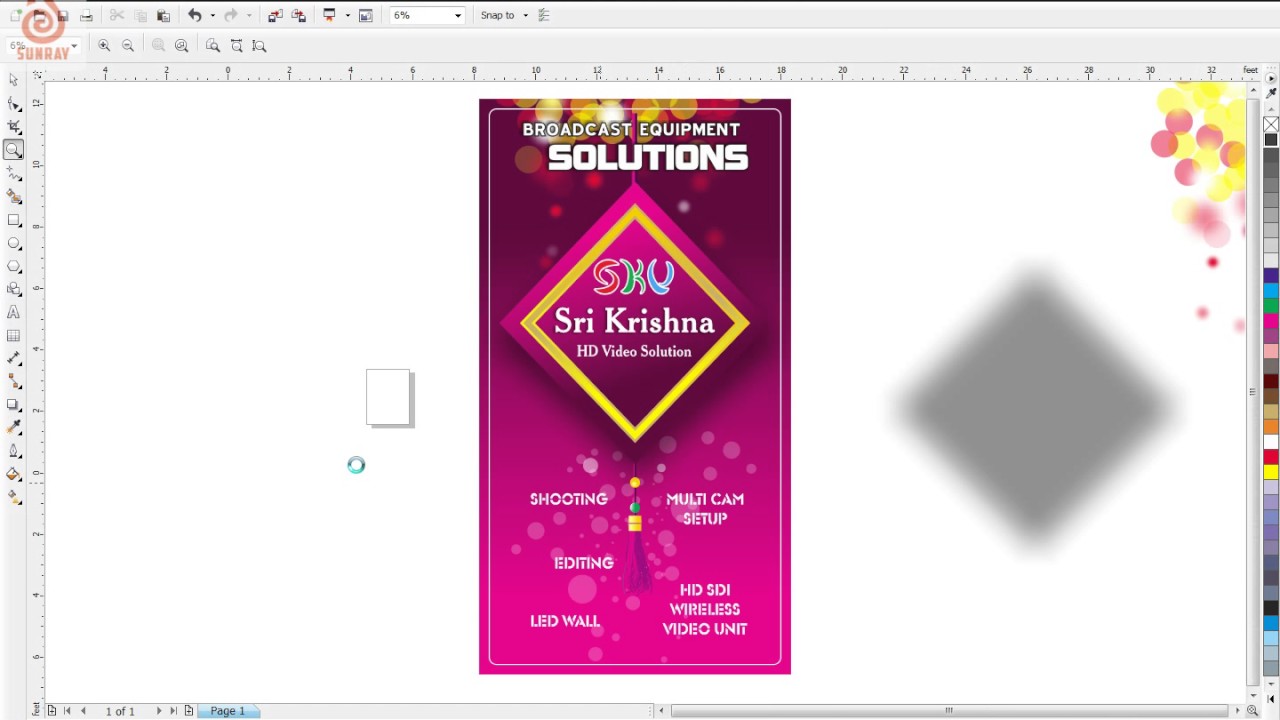
Task: Pick the black swatch in the palette
Action: click(1271, 140)
